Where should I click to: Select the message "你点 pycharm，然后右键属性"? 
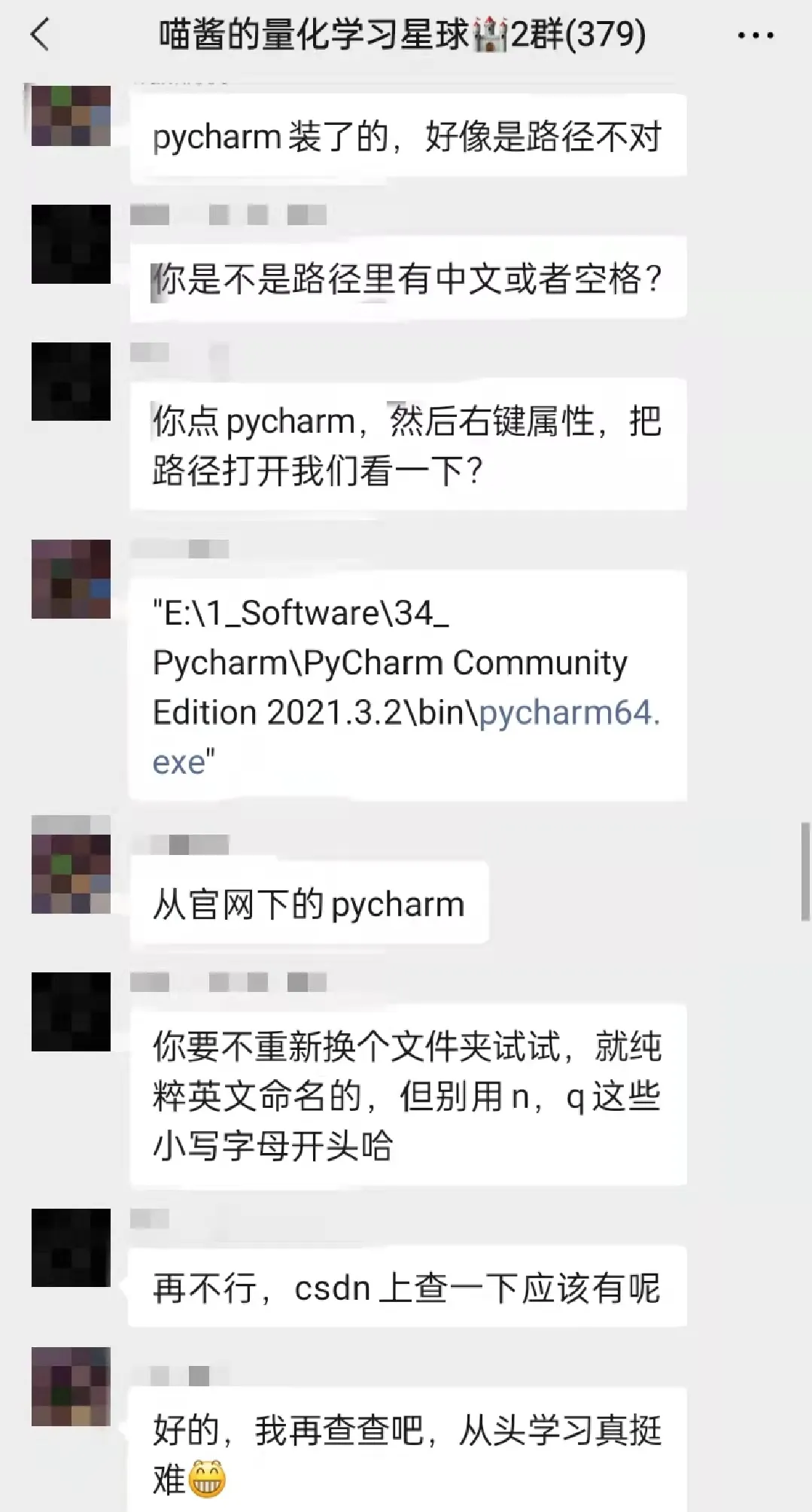pyautogui.click(x=408, y=446)
